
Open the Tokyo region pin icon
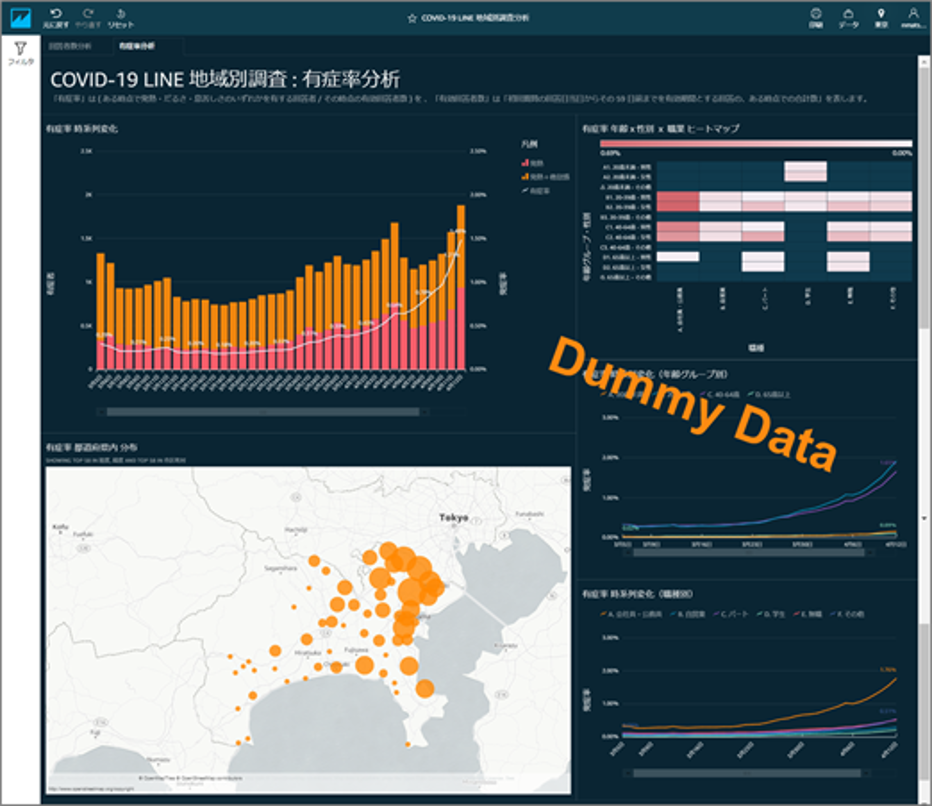tap(881, 18)
